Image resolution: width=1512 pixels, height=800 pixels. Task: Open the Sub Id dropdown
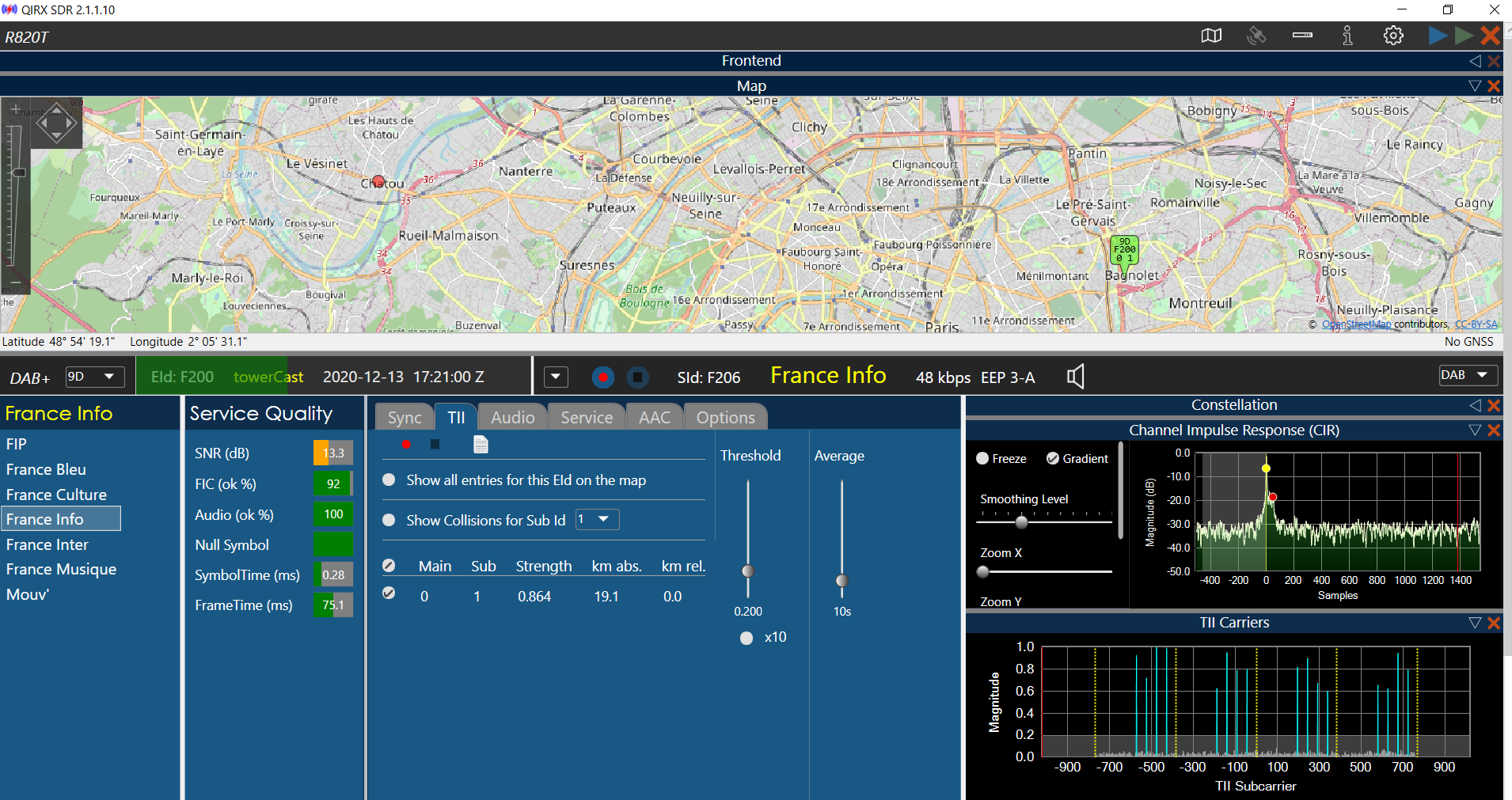[x=598, y=519]
